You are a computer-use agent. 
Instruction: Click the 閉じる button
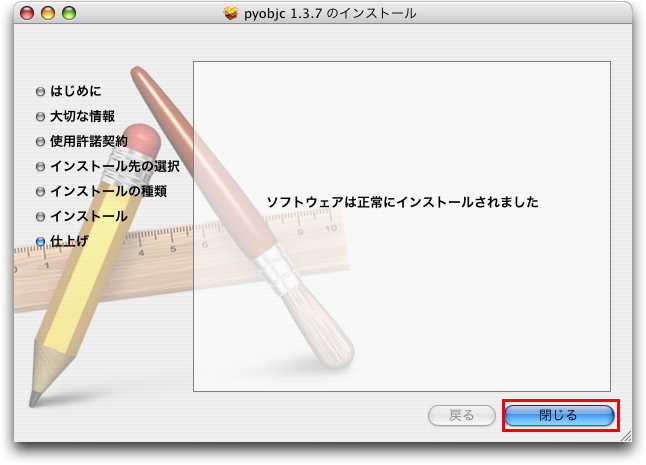coord(559,415)
